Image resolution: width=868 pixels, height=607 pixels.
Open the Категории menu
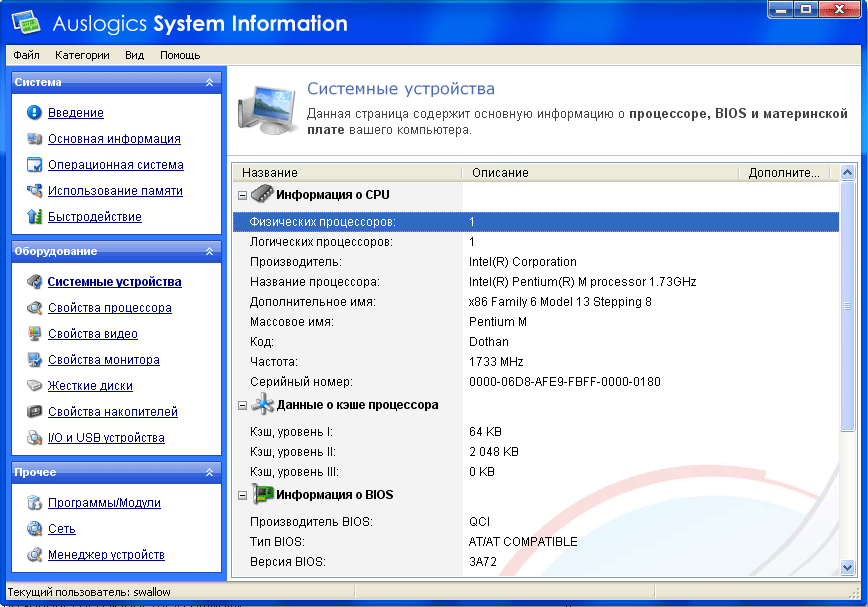coord(82,55)
